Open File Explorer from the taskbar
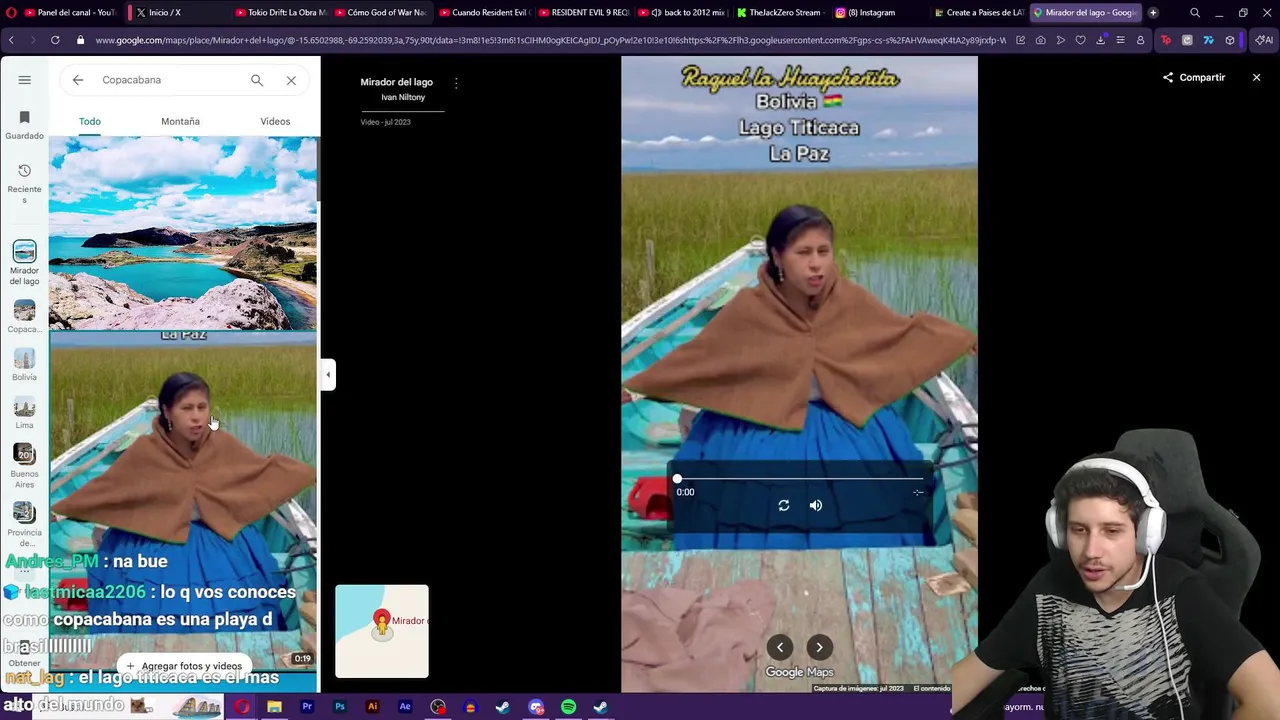The height and width of the screenshot is (720, 1280). 274,707
